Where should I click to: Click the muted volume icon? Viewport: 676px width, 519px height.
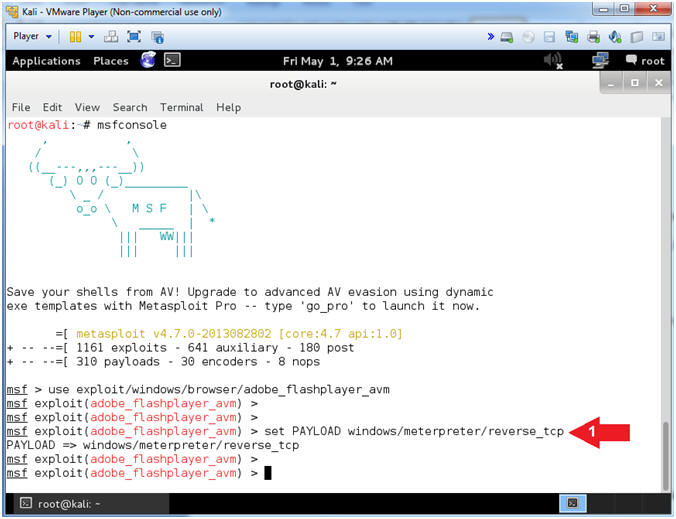pyautogui.click(x=554, y=61)
